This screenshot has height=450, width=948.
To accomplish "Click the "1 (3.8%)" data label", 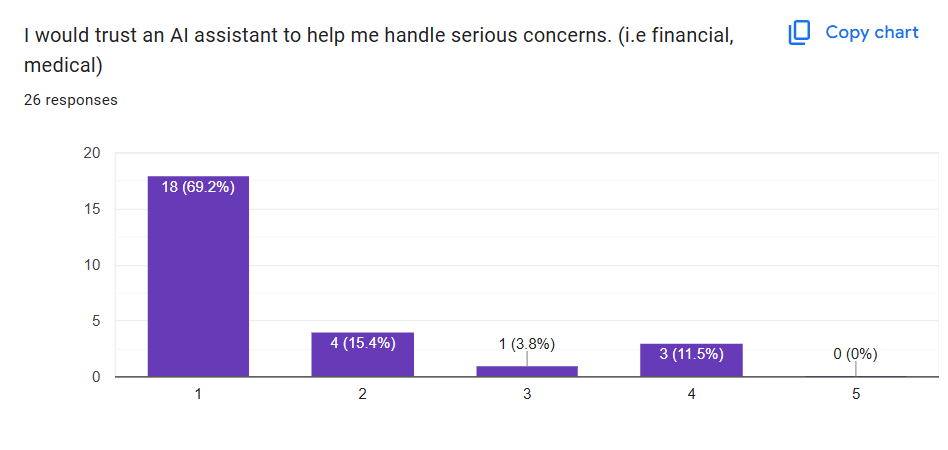I will pyautogui.click(x=526, y=344).
